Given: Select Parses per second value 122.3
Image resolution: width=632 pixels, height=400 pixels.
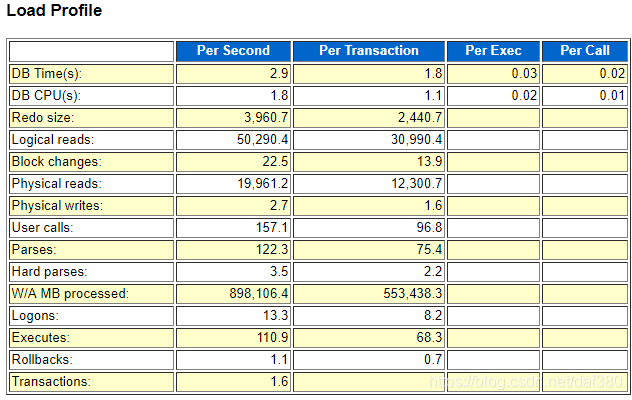Looking at the screenshot, I should click(x=272, y=250).
